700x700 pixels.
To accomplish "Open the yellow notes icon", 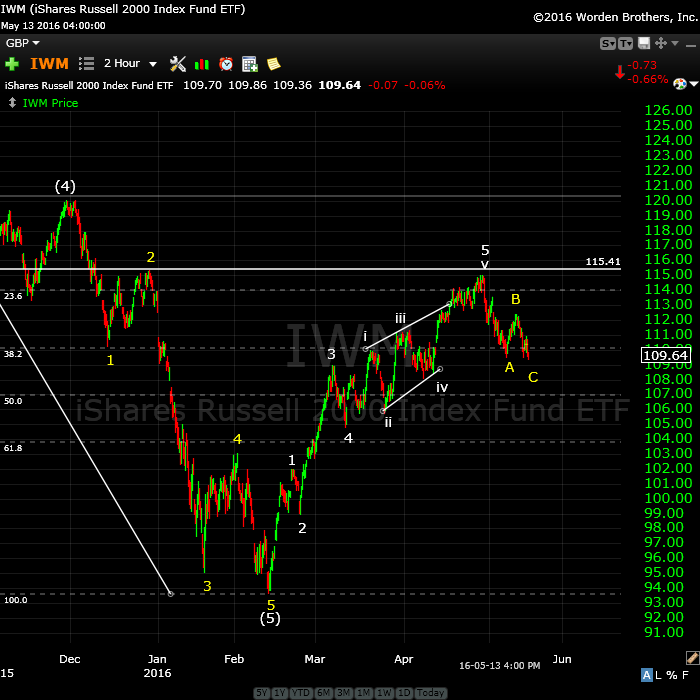I will click(x=273, y=64).
